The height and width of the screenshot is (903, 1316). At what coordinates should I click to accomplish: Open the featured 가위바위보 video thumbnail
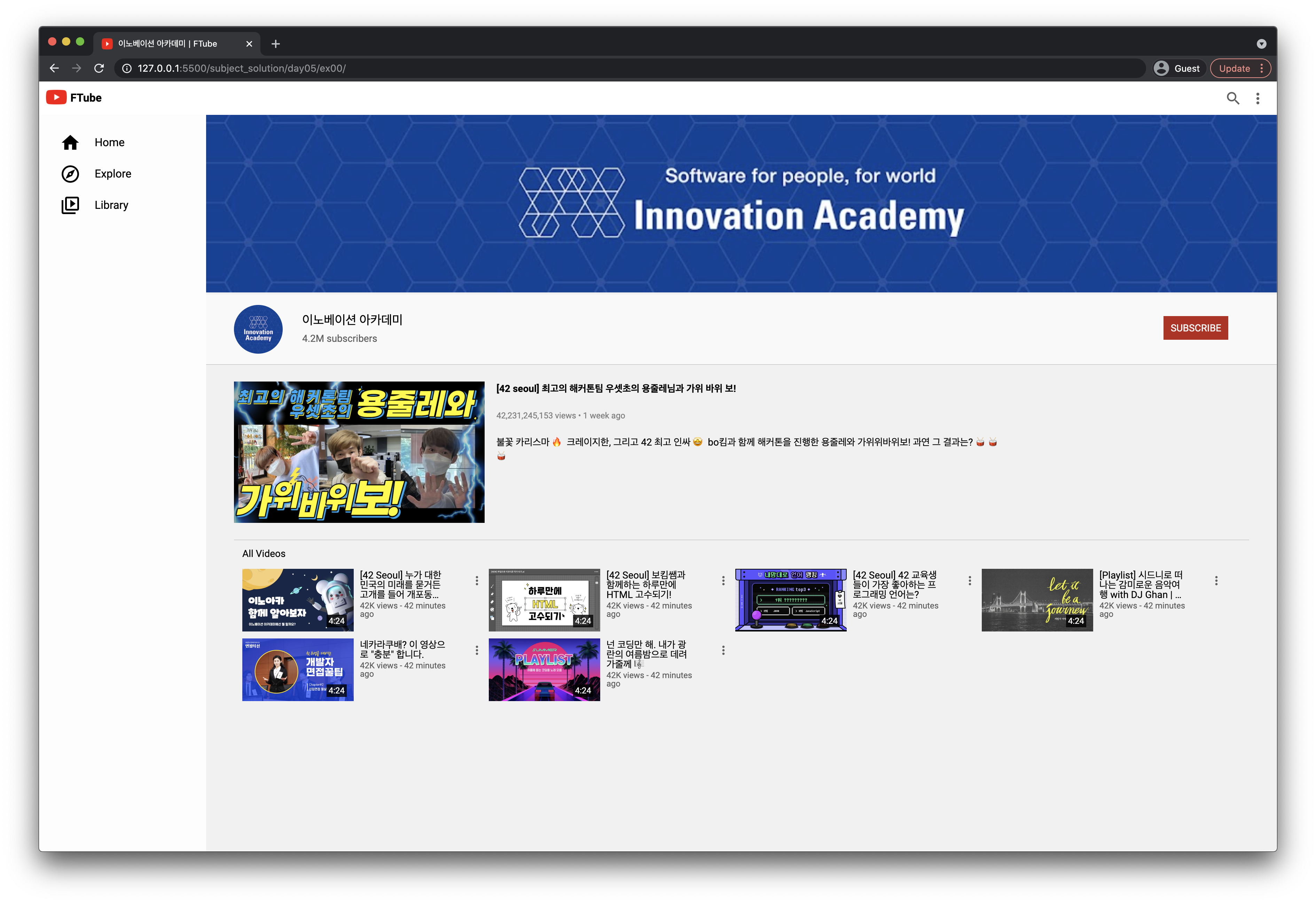point(359,452)
